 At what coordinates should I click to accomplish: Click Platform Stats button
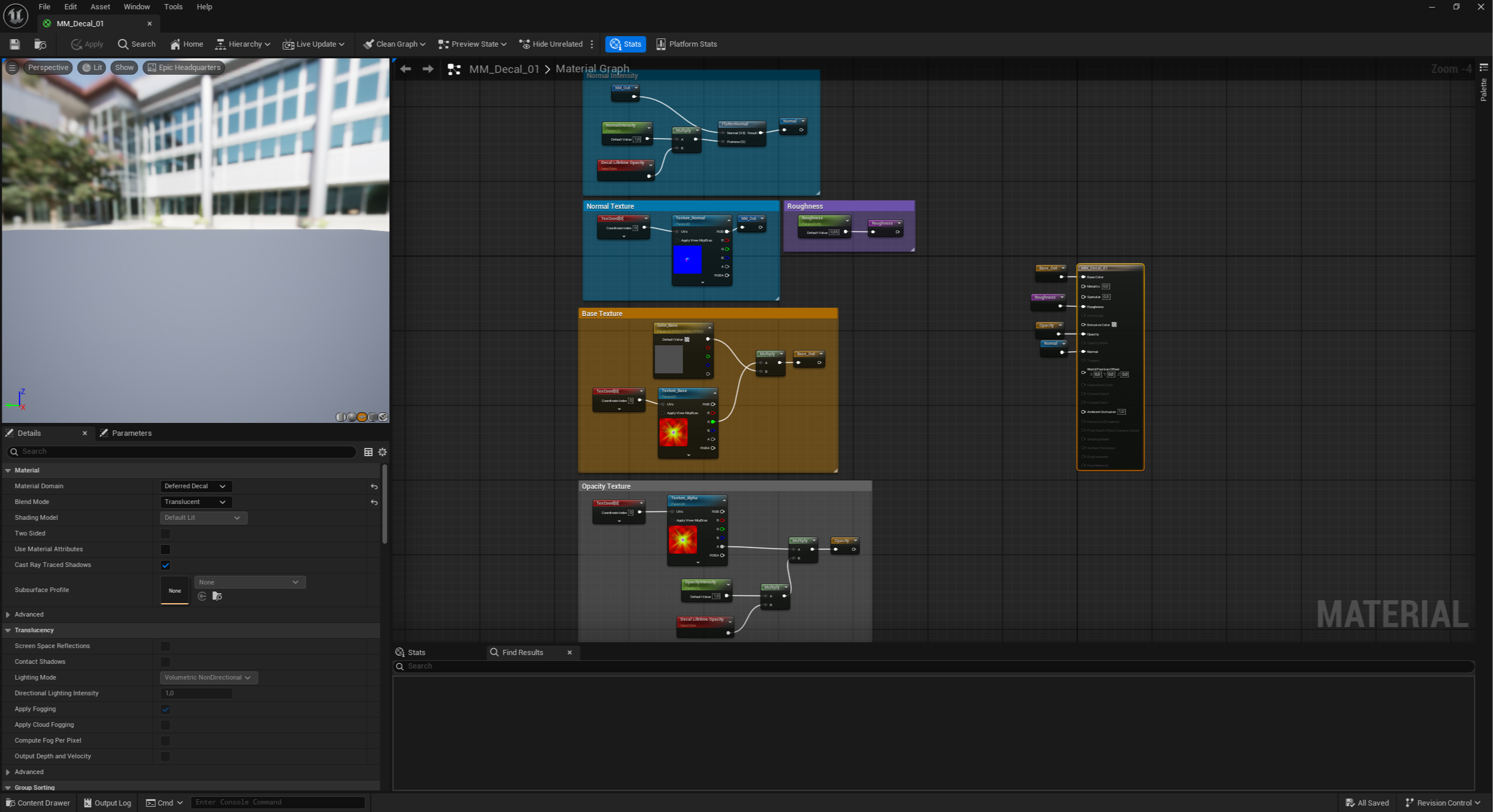[687, 44]
